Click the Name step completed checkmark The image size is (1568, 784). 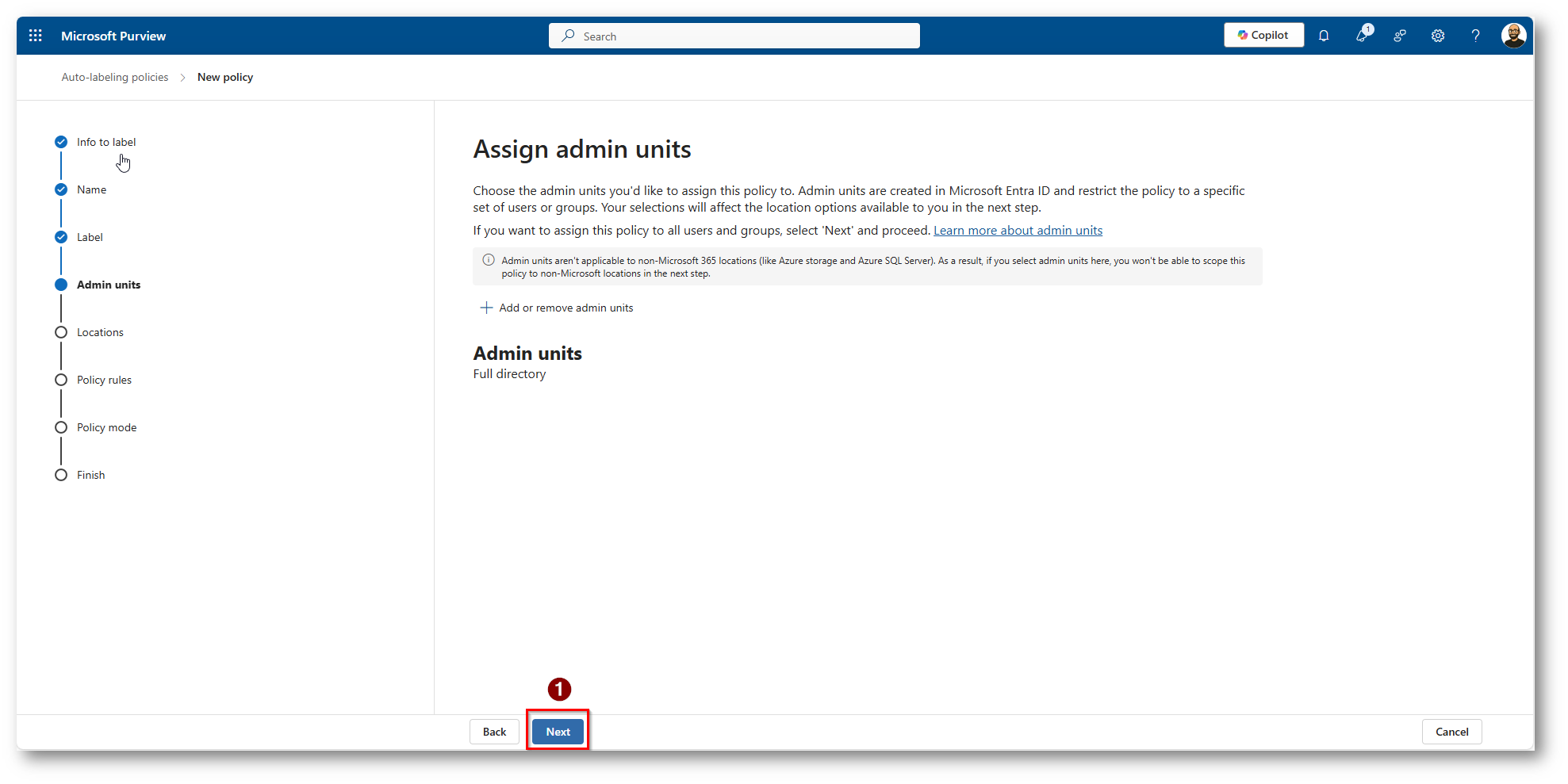point(61,189)
